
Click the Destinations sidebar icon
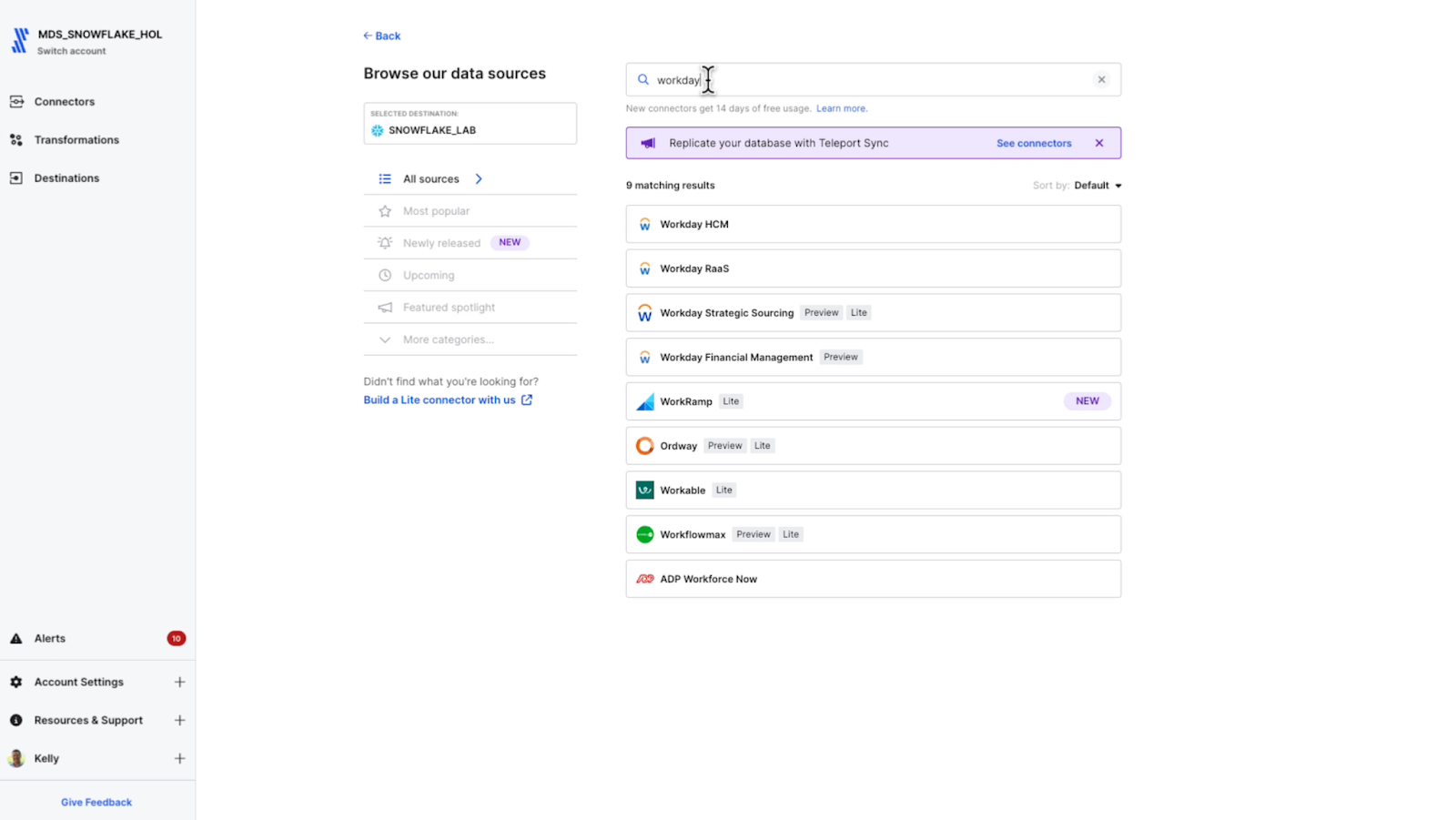16,177
